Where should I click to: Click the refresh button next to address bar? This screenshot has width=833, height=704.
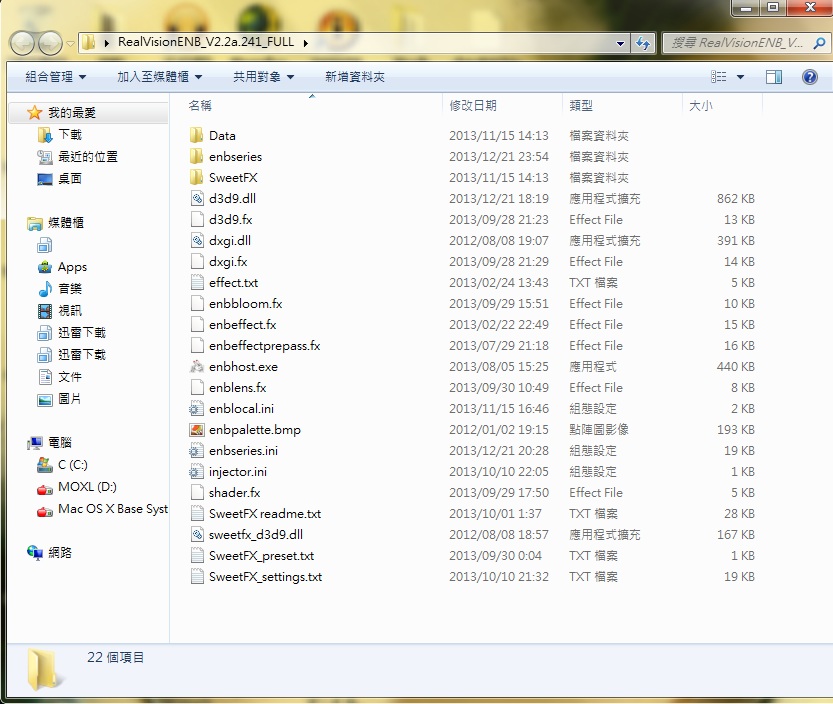pyautogui.click(x=643, y=43)
